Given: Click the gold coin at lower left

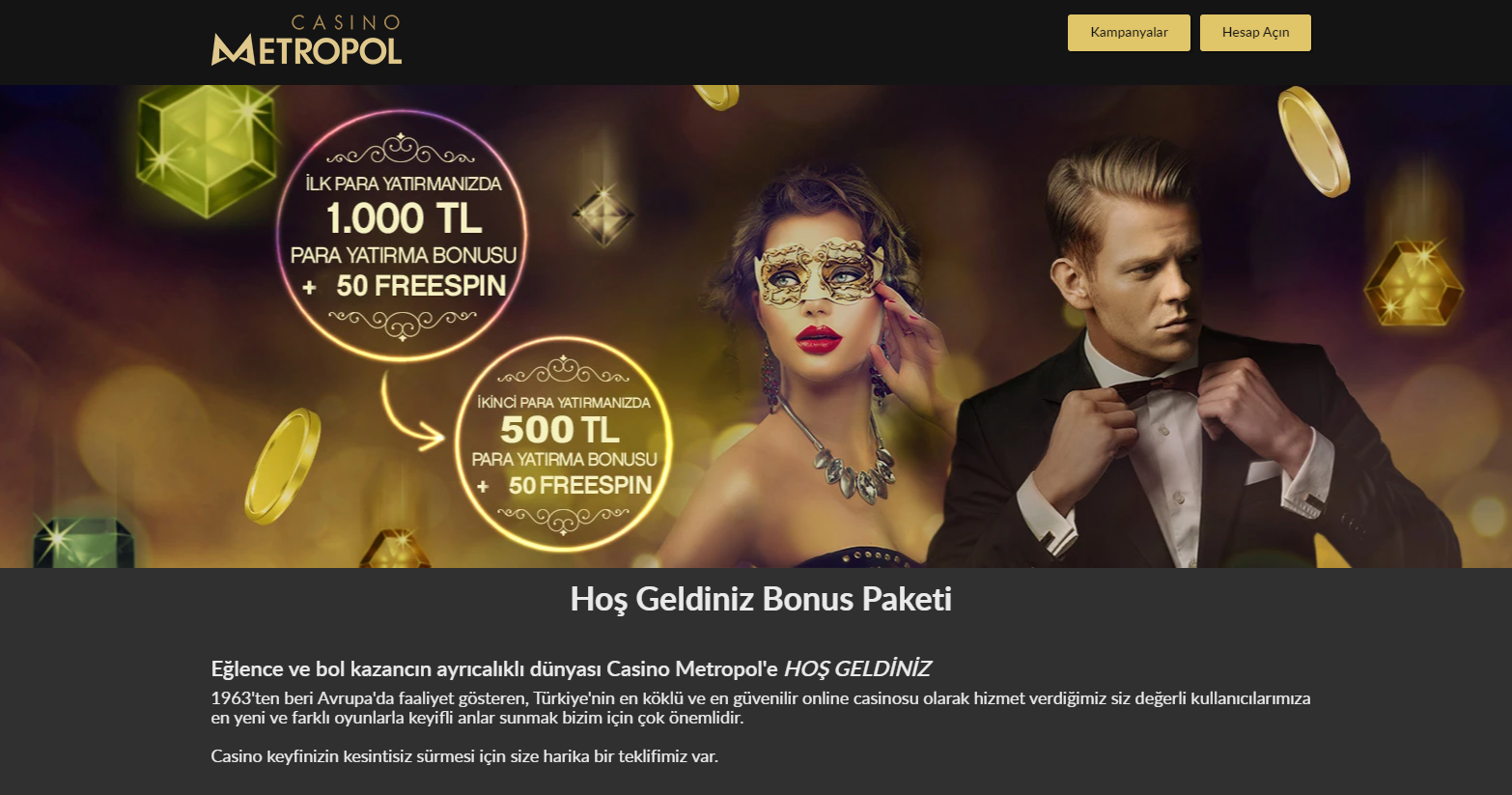Looking at the screenshot, I should [x=282, y=466].
